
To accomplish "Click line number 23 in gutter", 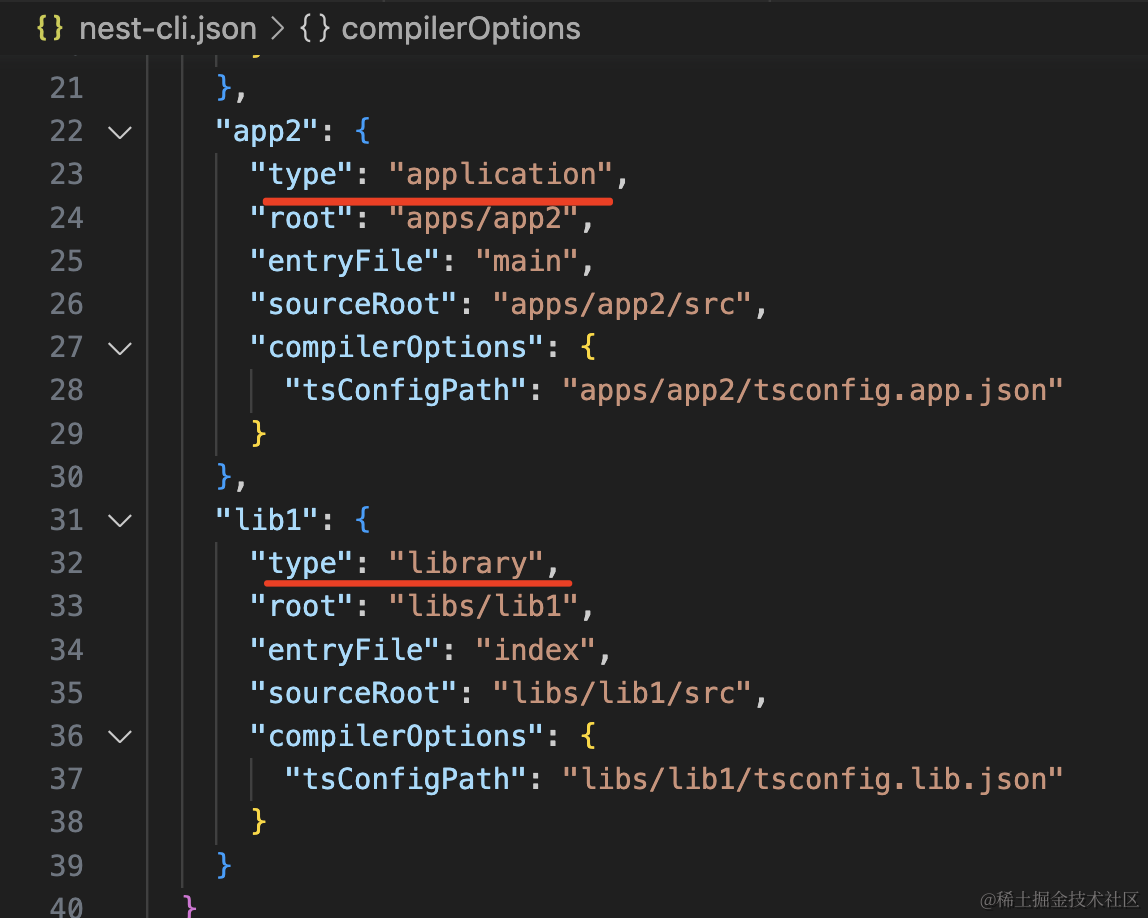I will [x=67, y=175].
